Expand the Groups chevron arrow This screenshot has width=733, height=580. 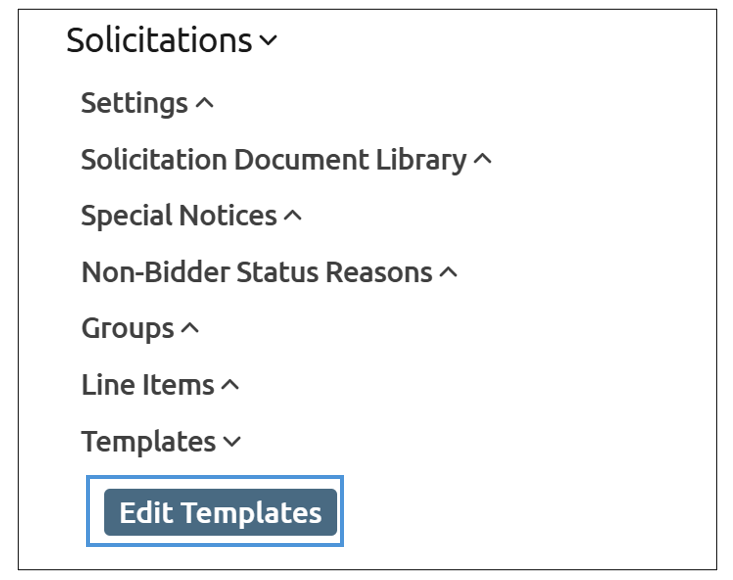190,329
